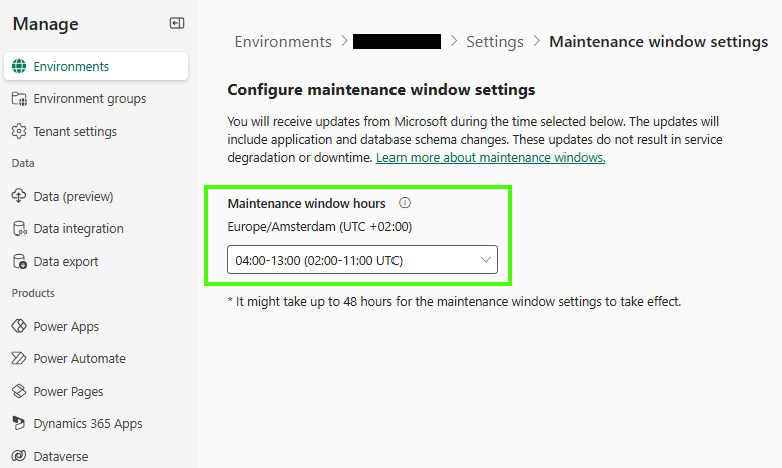This screenshot has height=468, width=782.
Task: Select Power Automate in the sidebar
Action: click(79, 359)
